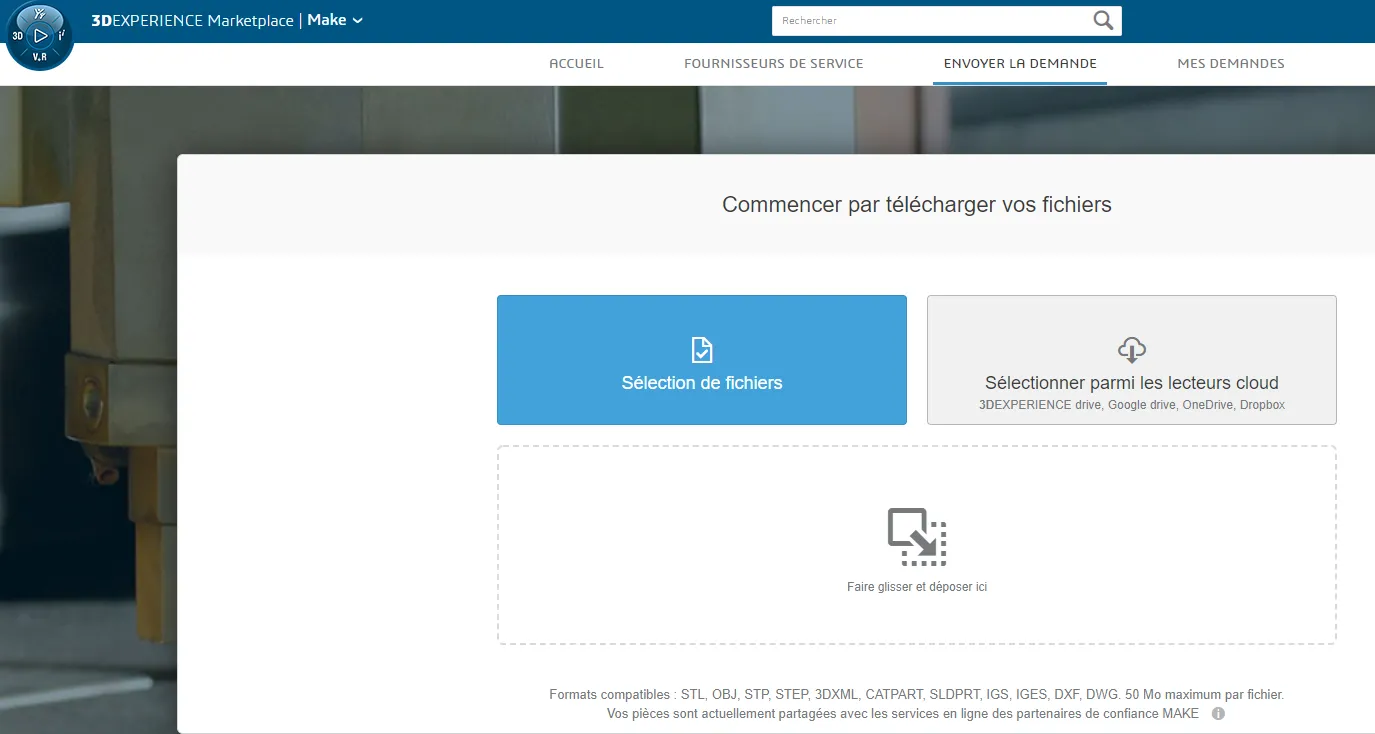
Task: Go to Fournisseurs de Service tab
Action: click(x=773, y=63)
